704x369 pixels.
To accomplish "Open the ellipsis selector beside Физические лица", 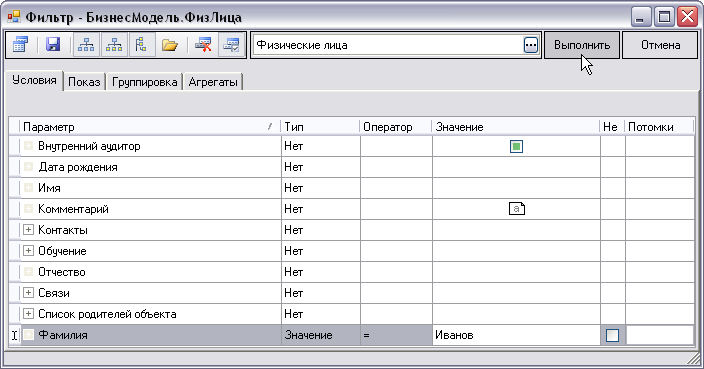I will pos(531,45).
